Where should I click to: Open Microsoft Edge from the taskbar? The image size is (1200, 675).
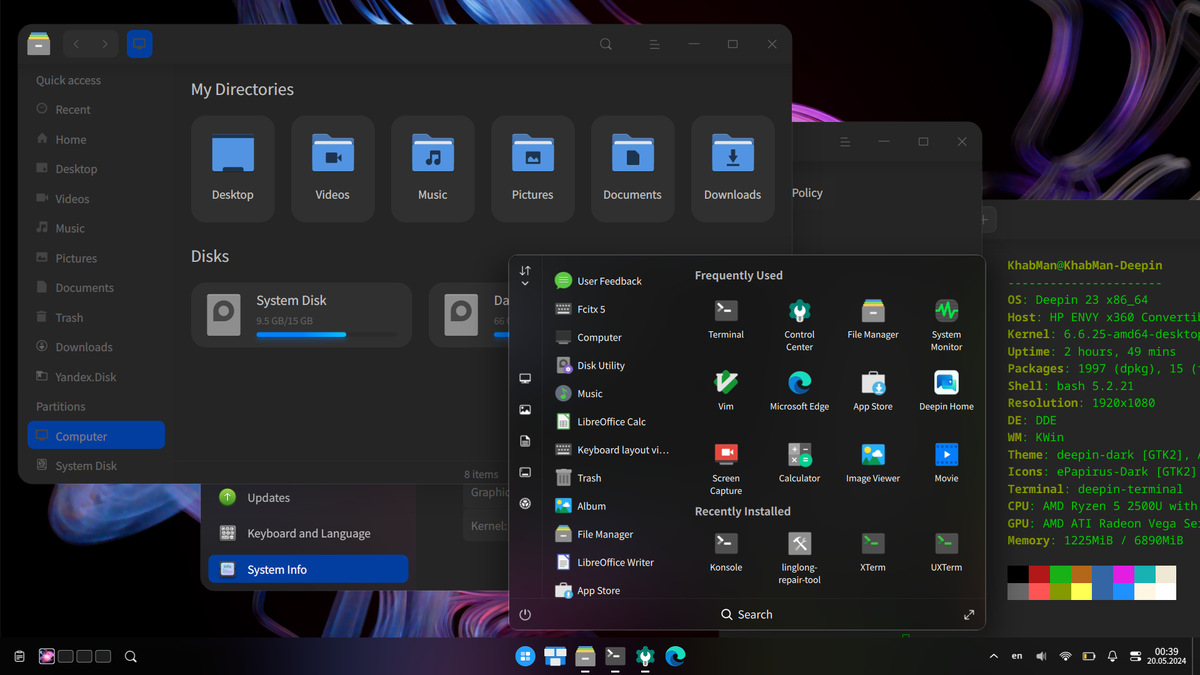coord(675,656)
